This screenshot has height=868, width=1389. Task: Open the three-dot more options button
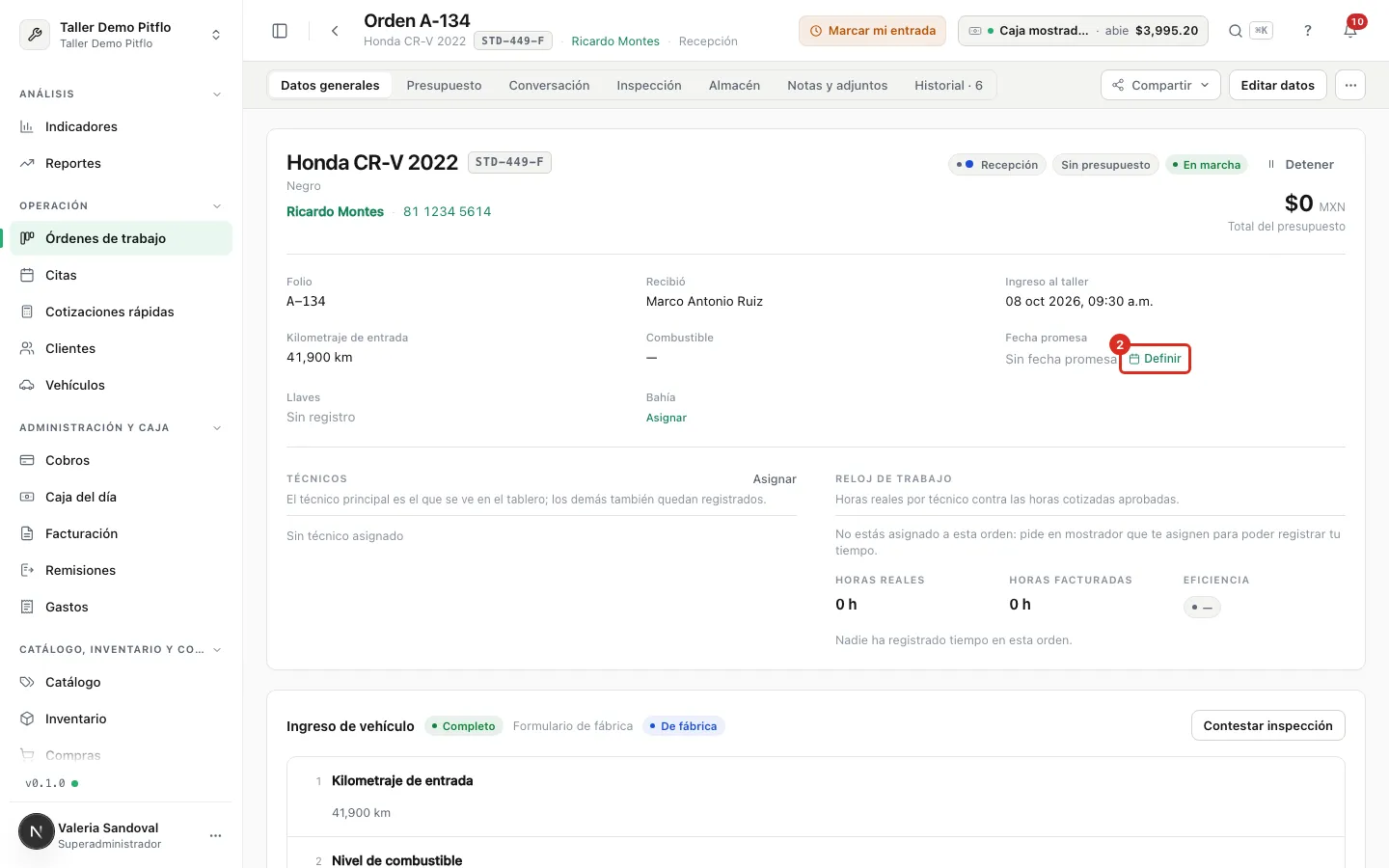1350,85
